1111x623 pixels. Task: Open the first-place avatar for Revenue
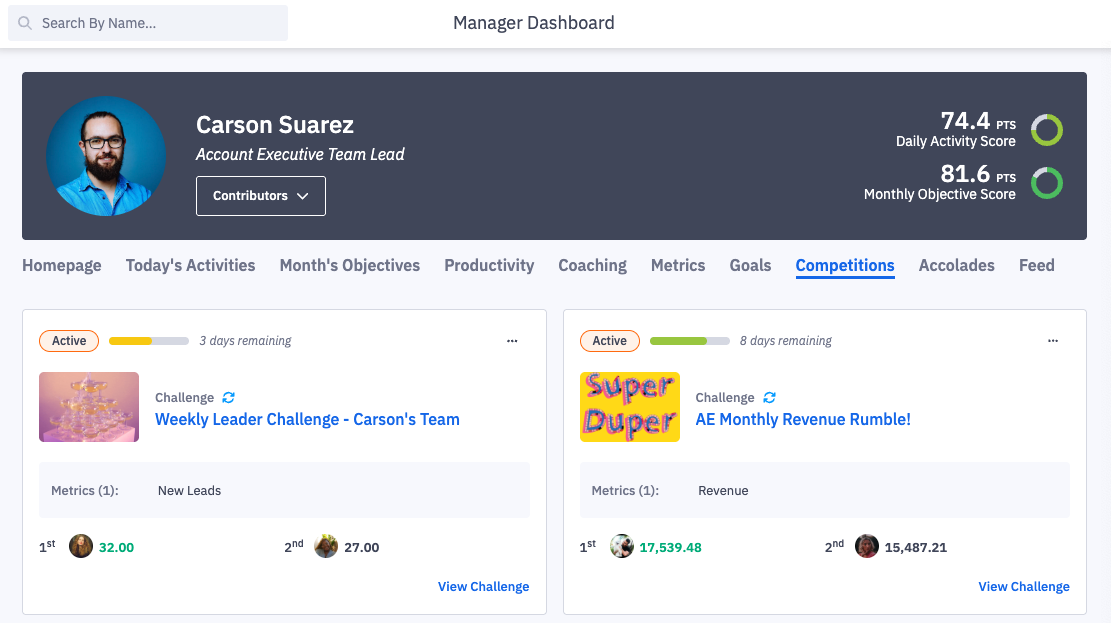point(622,546)
